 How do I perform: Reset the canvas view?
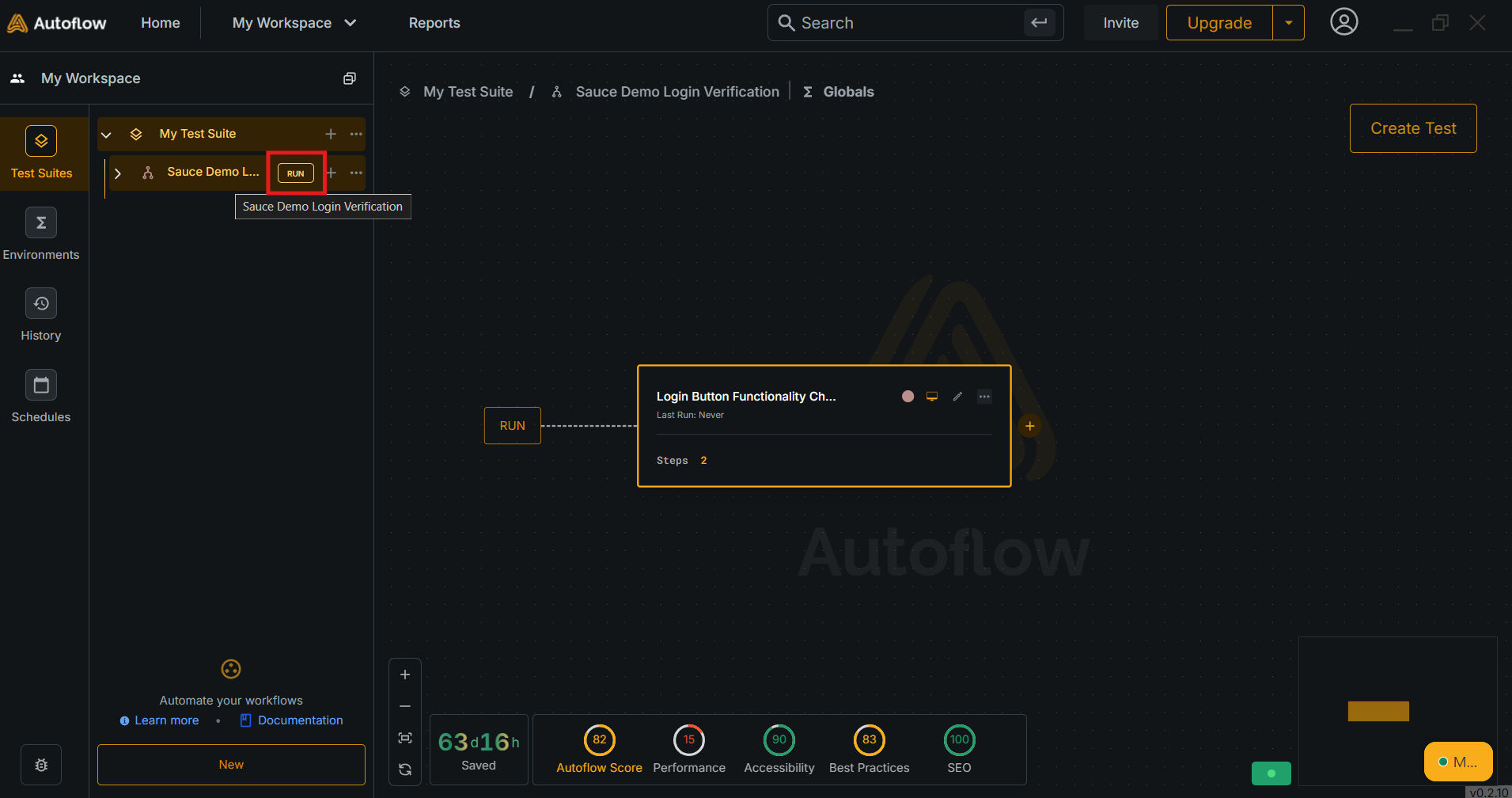405,769
